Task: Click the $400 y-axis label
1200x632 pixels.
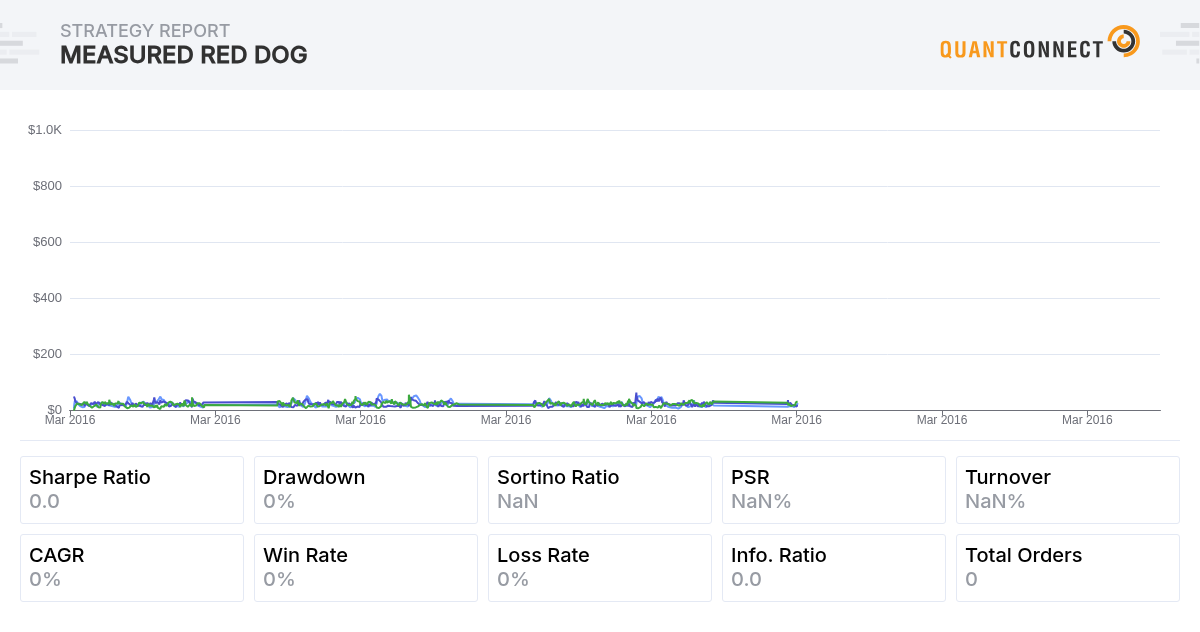Action: point(47,298)
